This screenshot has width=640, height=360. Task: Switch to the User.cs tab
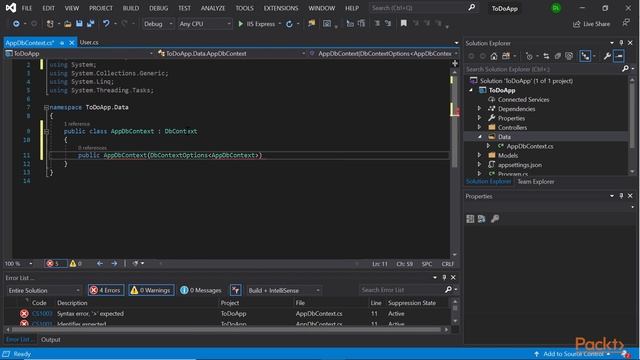coord(89,42)
